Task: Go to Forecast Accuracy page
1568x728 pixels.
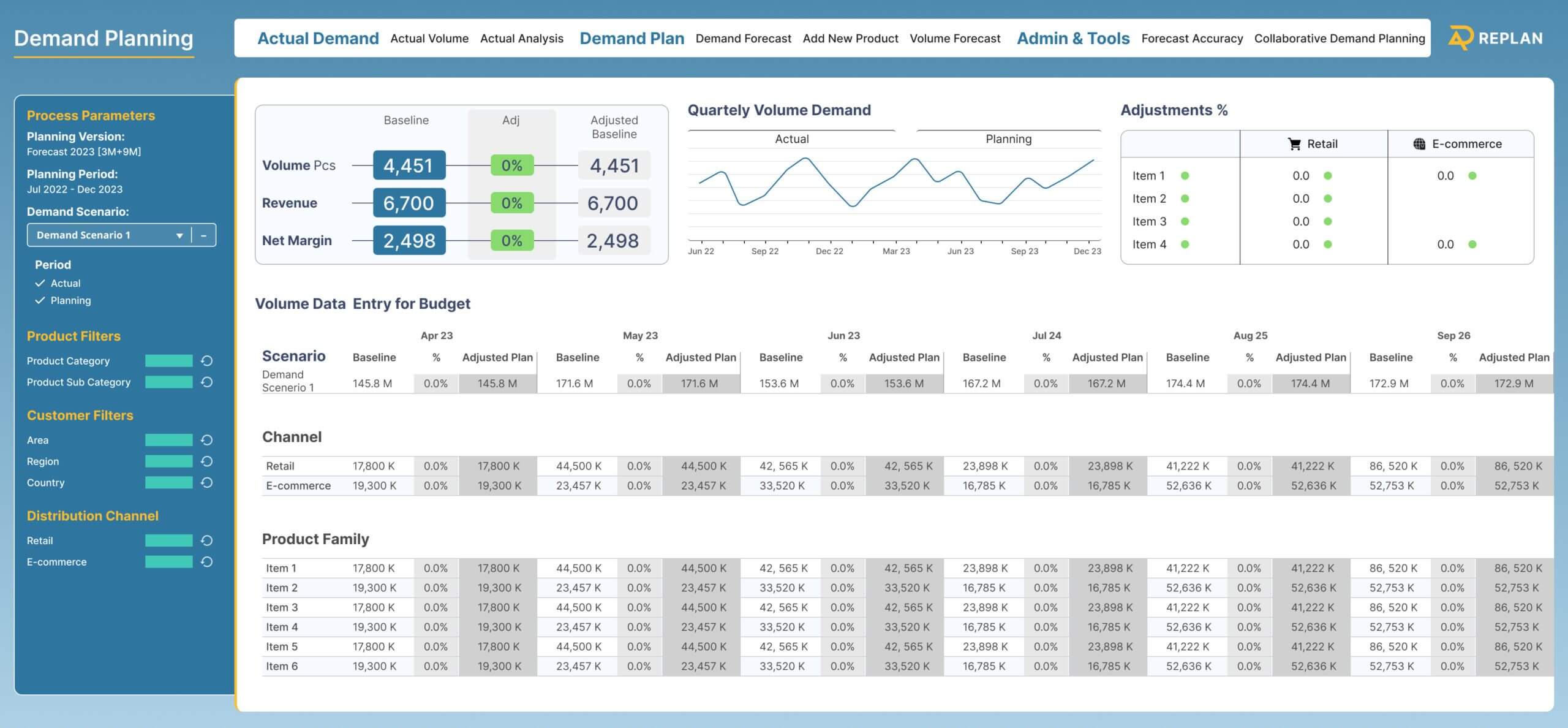Action: (x=1191, y=39)
